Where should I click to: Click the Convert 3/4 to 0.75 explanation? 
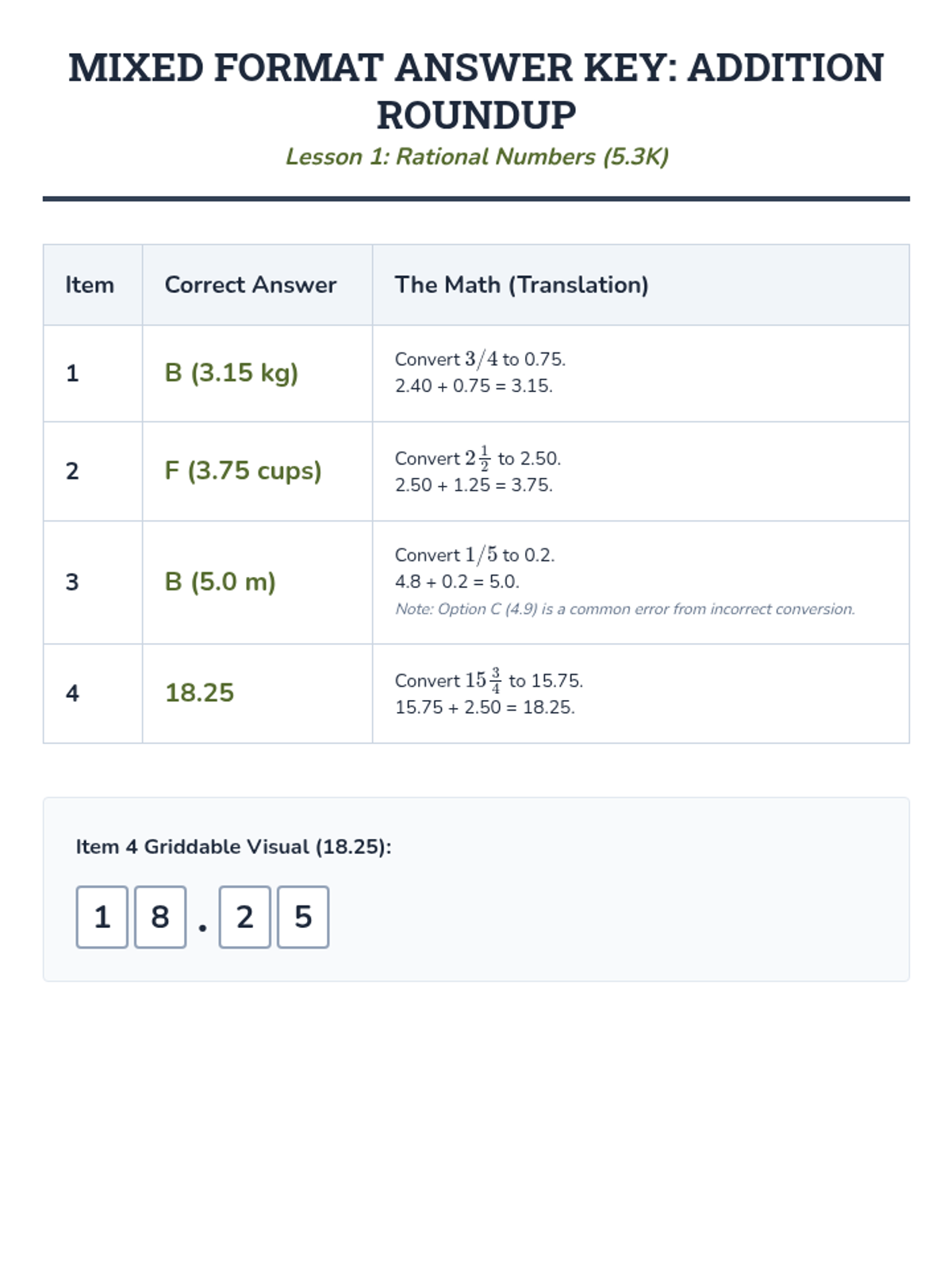480,360
